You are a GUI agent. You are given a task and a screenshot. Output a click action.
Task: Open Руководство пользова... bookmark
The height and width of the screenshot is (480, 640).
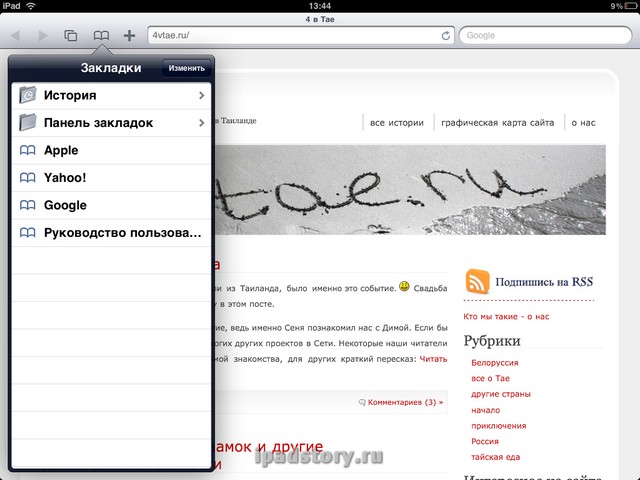pos(111,233)
